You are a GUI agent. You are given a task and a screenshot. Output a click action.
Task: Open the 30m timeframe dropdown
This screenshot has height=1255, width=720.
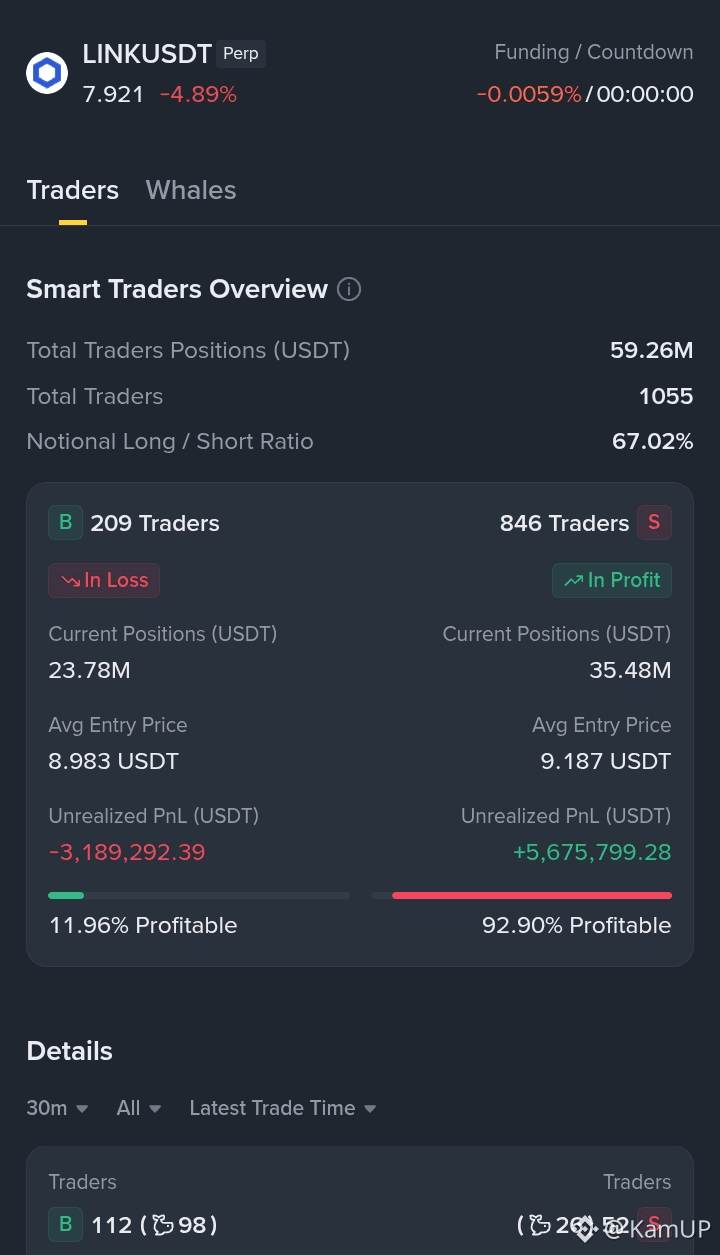(57, 1108)
